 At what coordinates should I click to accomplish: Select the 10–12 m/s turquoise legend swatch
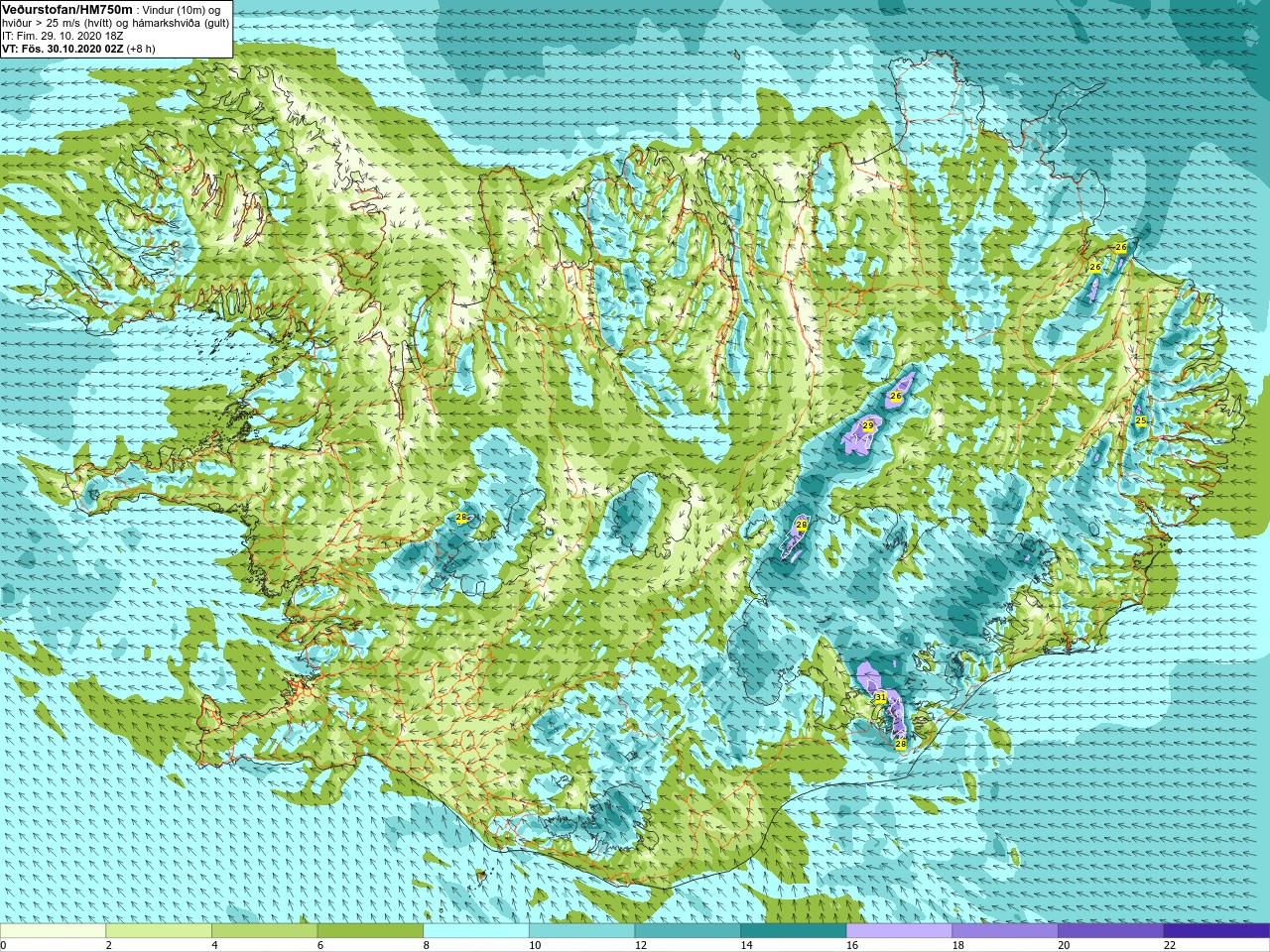pyautogui.click(x=581, y=931)
